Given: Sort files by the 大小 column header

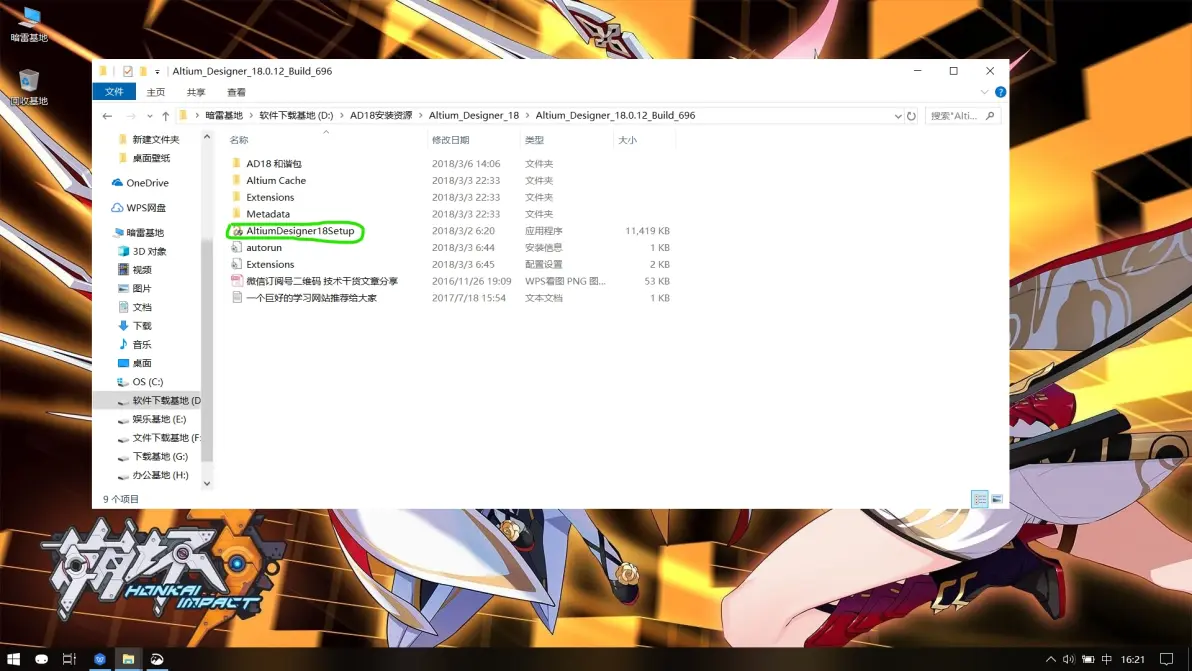Looking at the screenshot, I should coord(644,140).
